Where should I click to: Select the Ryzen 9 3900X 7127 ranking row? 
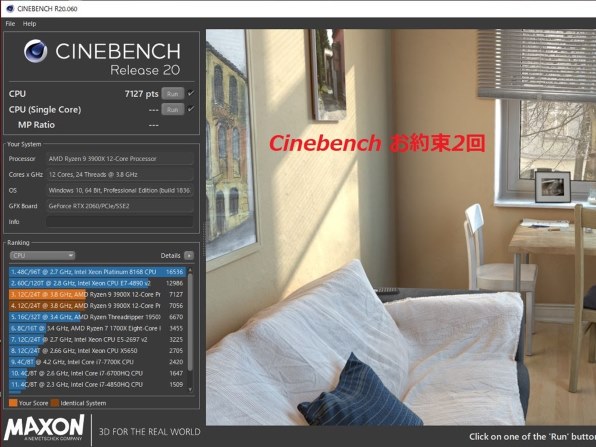(x=97, y=295)
